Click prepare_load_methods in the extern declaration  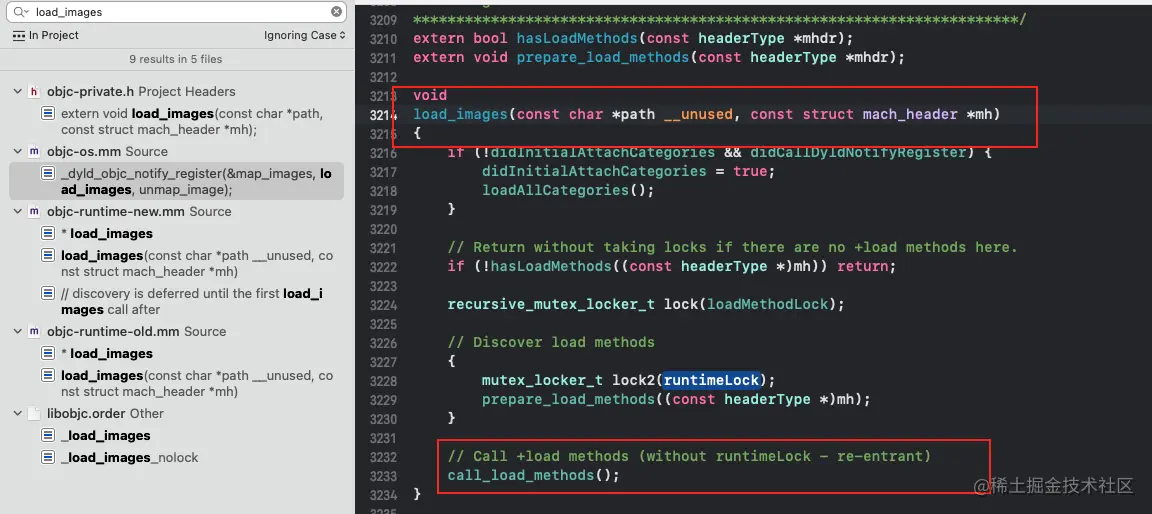click(602, 57)
